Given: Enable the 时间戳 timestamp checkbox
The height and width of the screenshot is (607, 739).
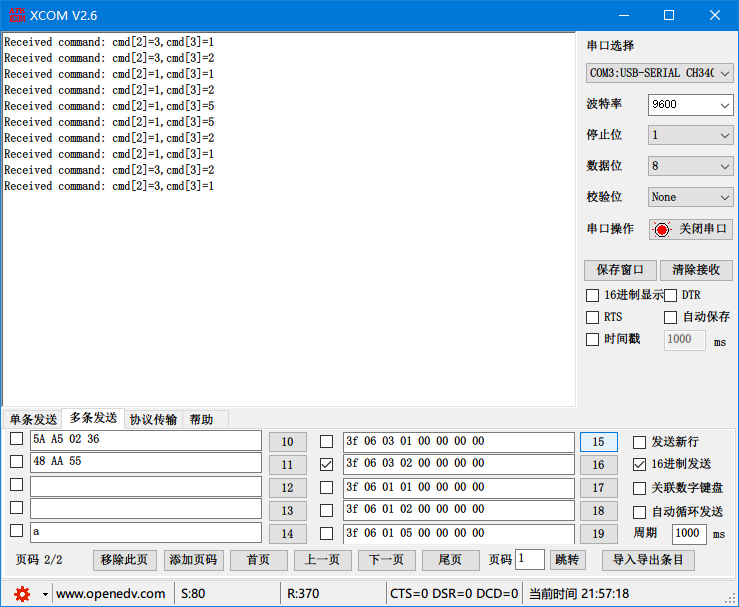Looking at the screenshot, I should coord(592,339).
